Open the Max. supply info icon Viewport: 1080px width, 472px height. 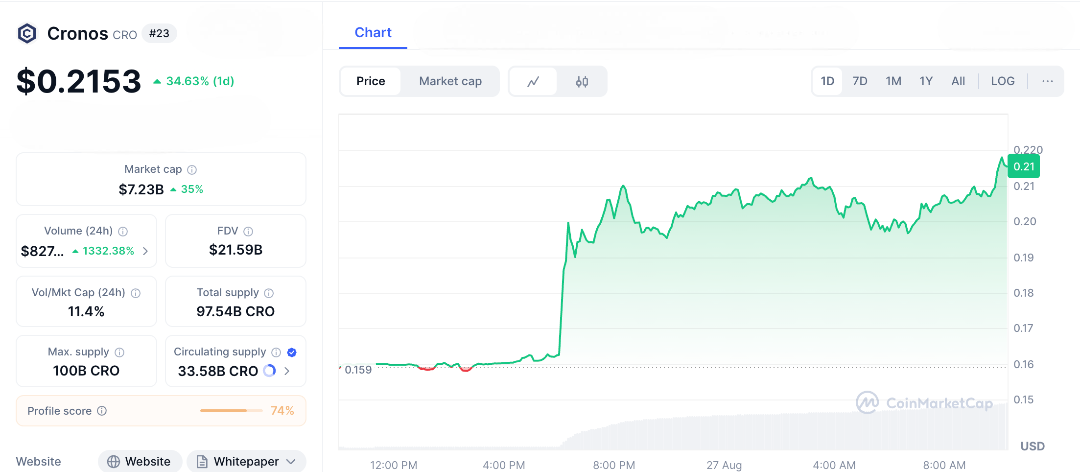[119, 352]
